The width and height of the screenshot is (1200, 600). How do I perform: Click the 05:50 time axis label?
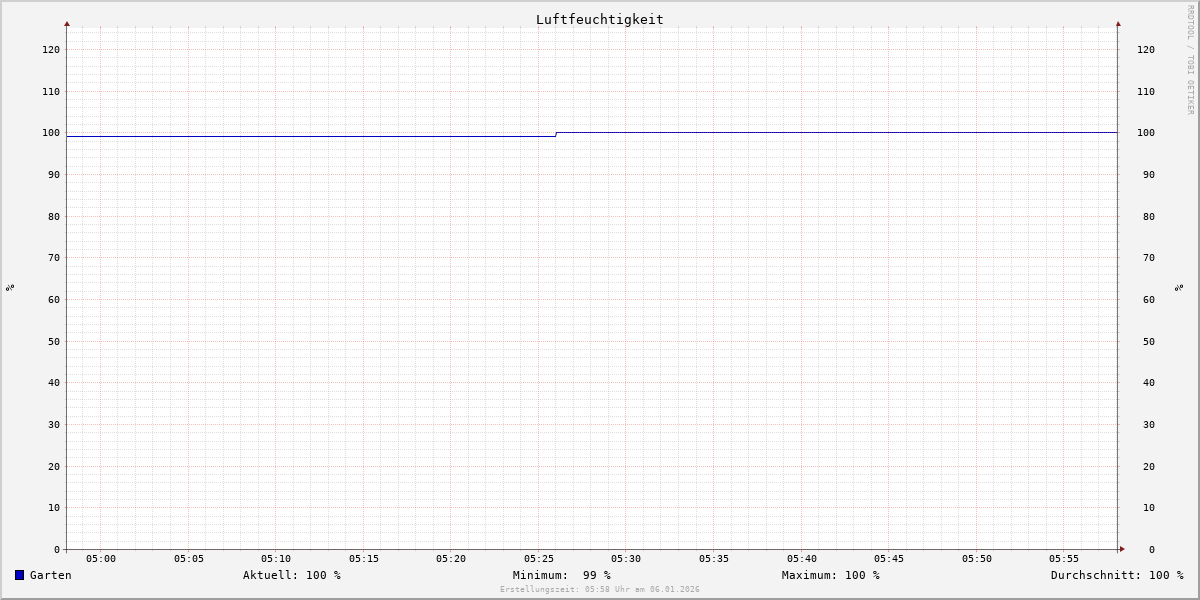977,558
